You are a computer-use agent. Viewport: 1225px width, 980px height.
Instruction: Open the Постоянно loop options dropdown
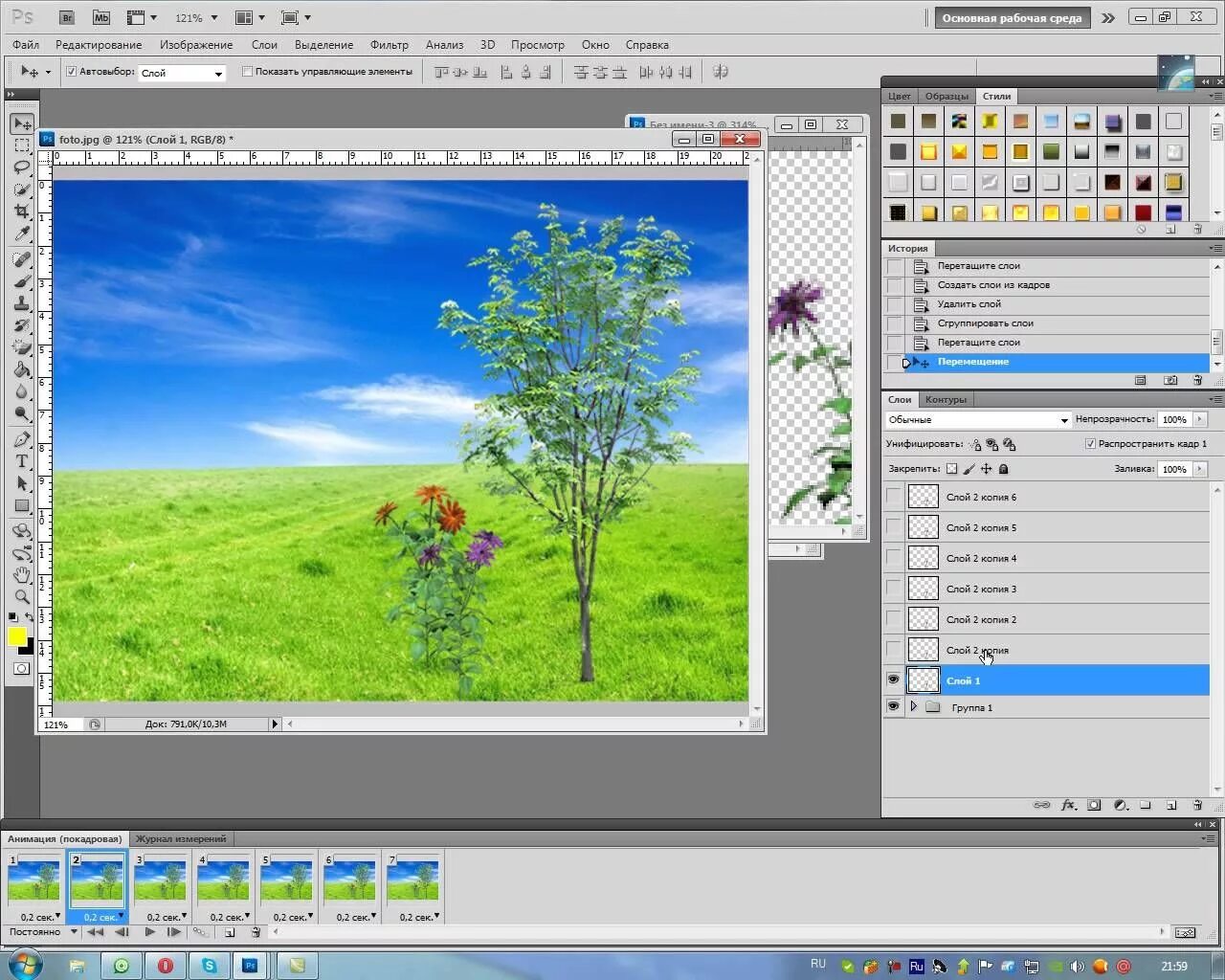pyautogui.click(x=42, y=931)
